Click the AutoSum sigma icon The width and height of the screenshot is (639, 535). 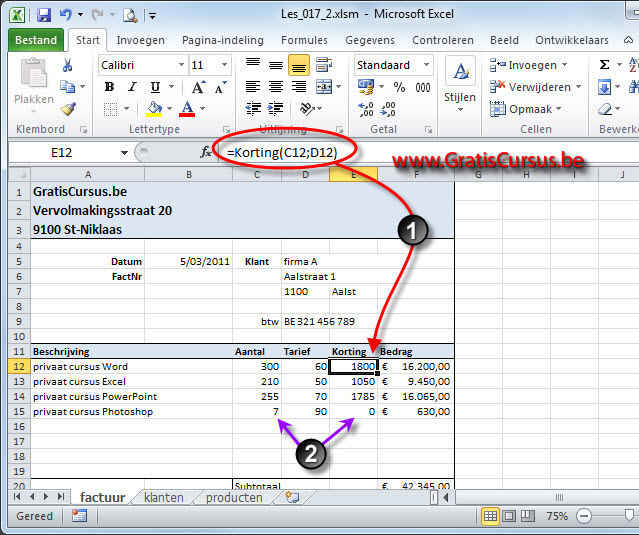pyautogui.click(x=605, y=64)
